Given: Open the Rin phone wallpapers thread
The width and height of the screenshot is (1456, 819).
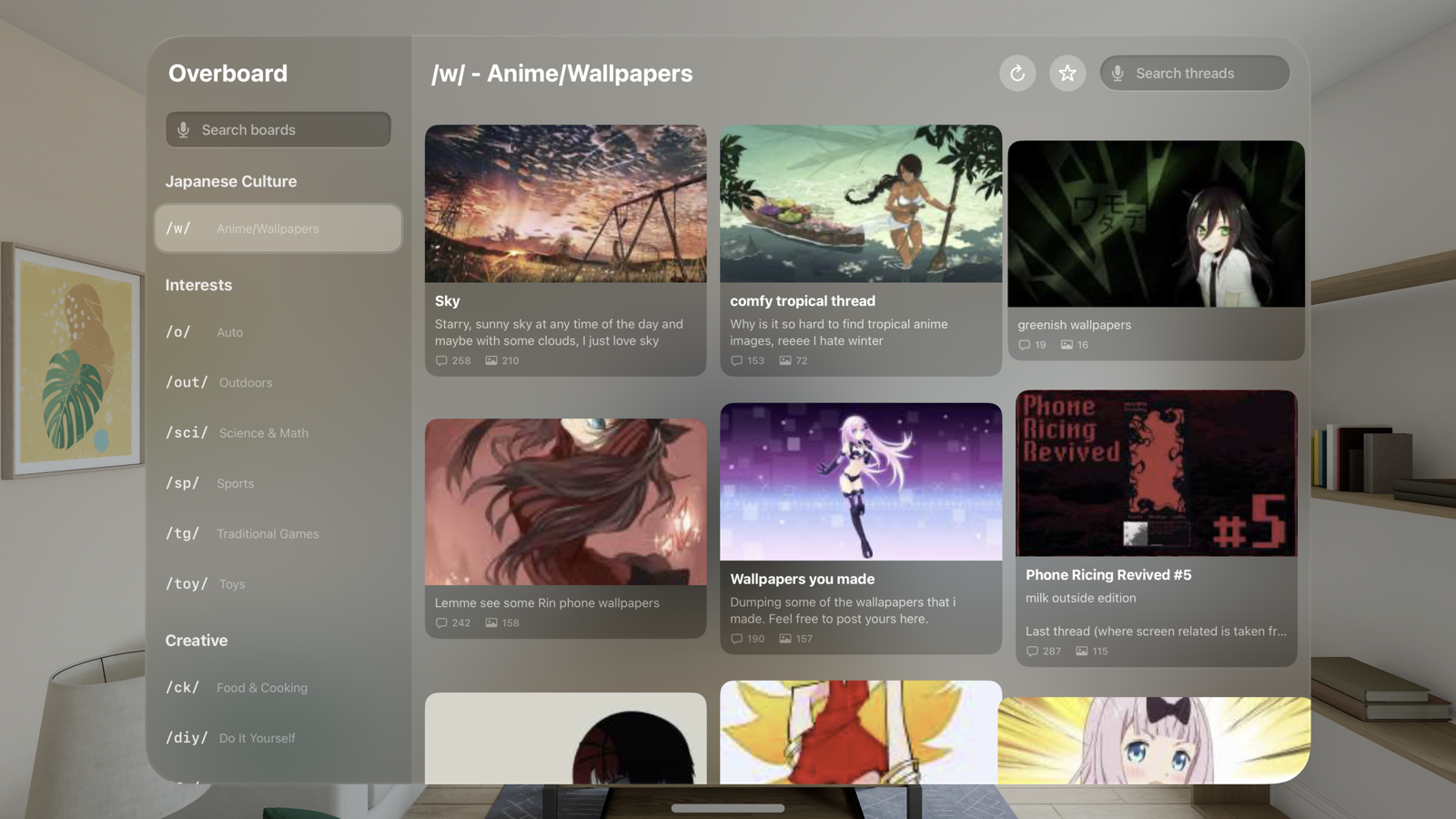Looking at the screenshot, I should pyautogui.click(x=547, y=603).
